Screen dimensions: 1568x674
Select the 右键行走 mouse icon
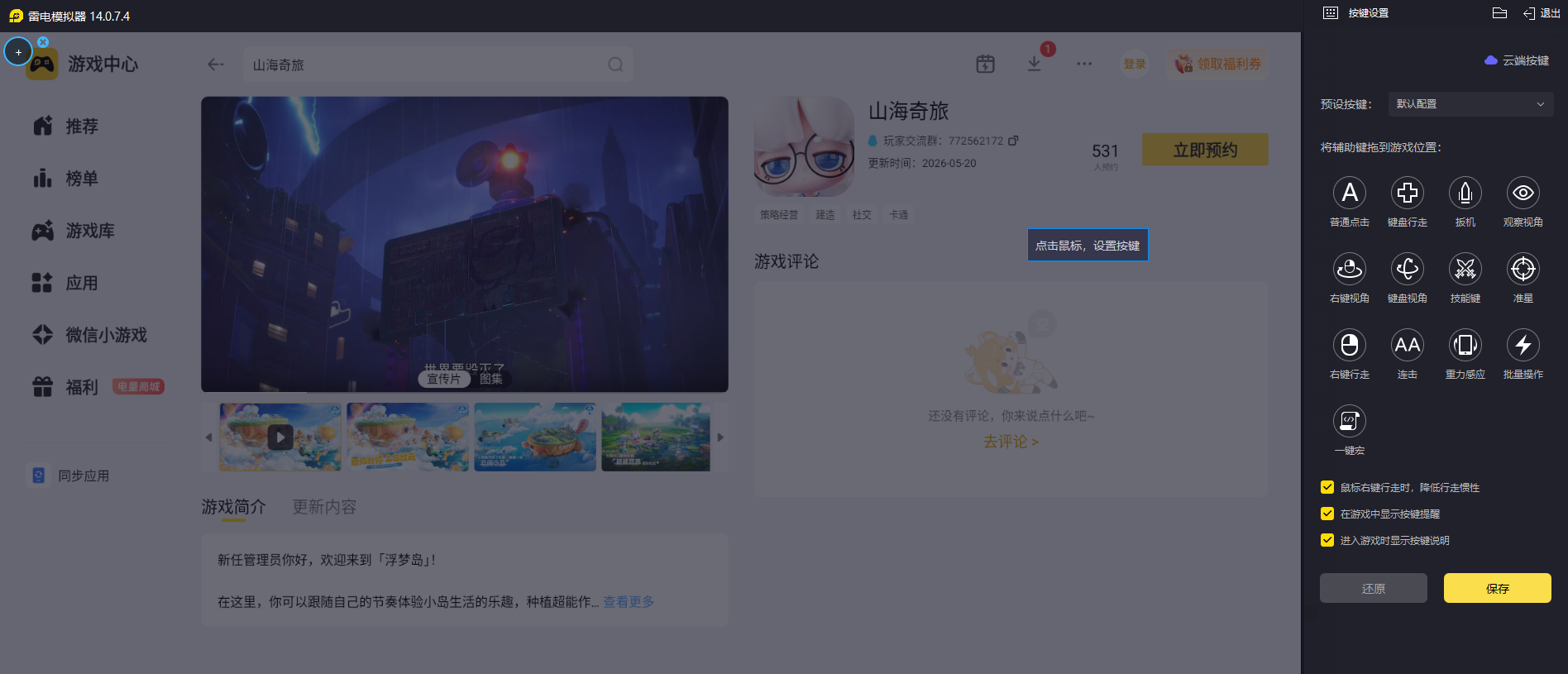[1350, 345]
